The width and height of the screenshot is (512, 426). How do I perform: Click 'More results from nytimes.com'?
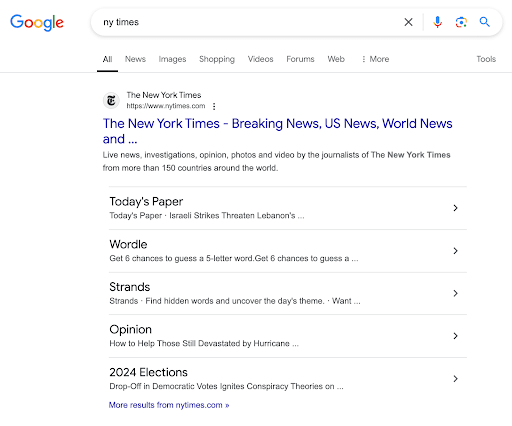pyautogui.click(x=169, y=405)
